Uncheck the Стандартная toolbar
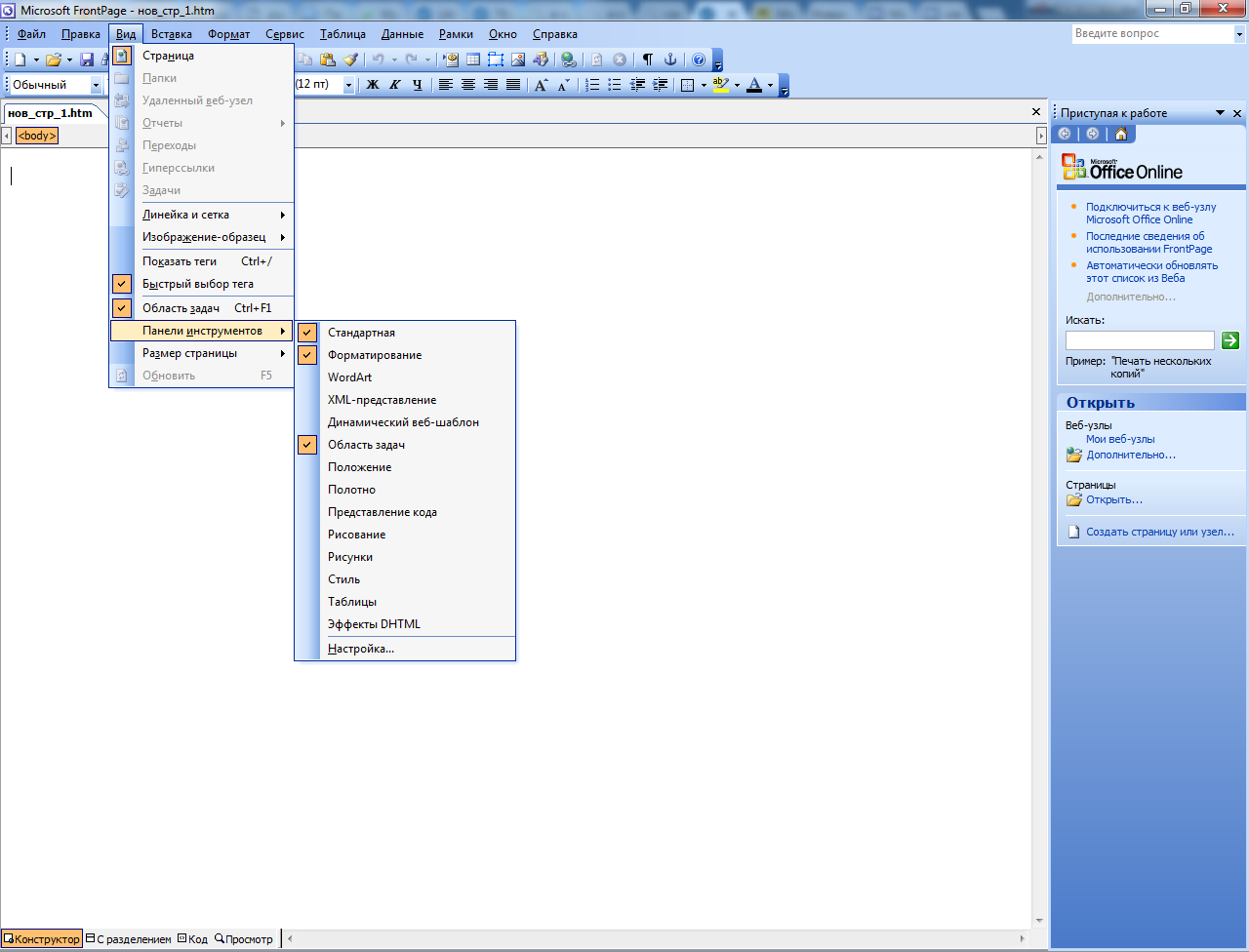This screenshot has height=952, width=1249. (405, 333)
